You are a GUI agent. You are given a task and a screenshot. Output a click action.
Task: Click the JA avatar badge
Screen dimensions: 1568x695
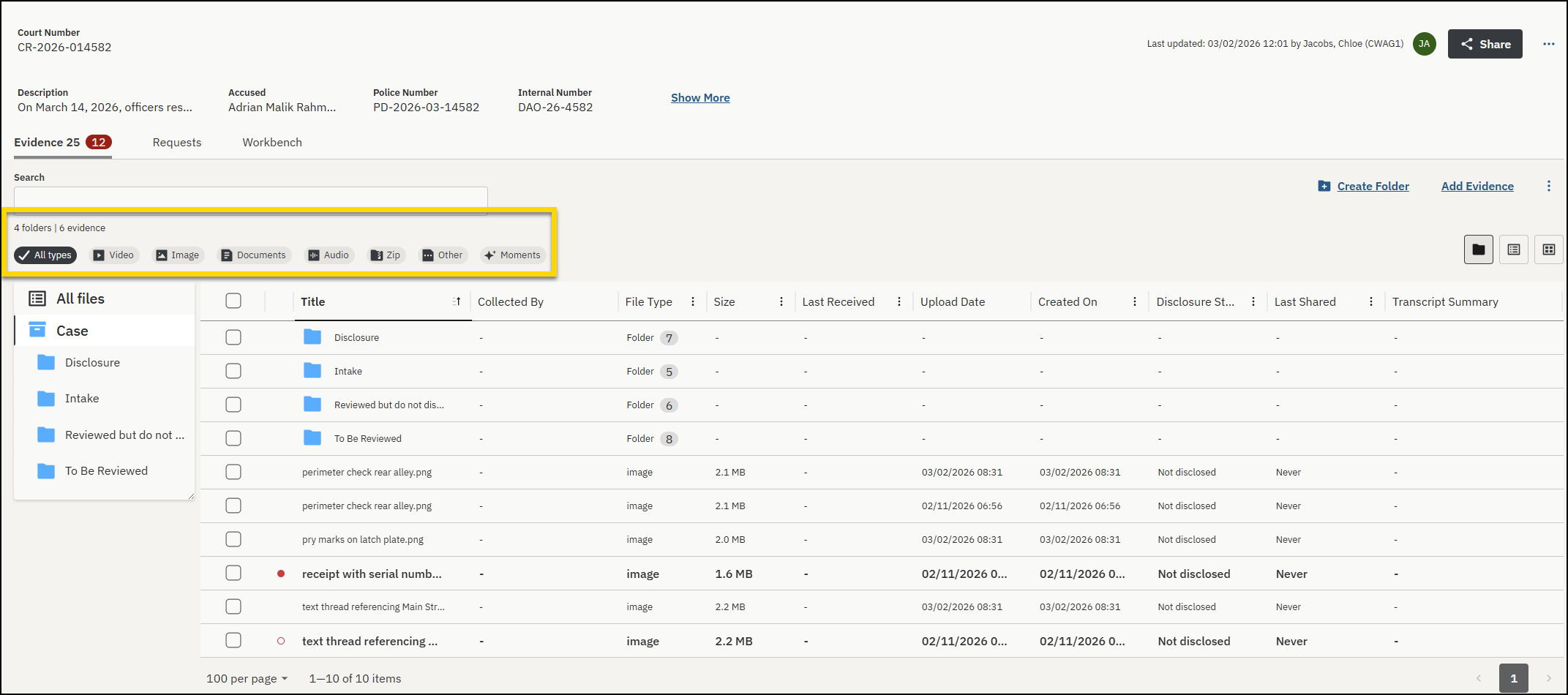coord(1425,44)
